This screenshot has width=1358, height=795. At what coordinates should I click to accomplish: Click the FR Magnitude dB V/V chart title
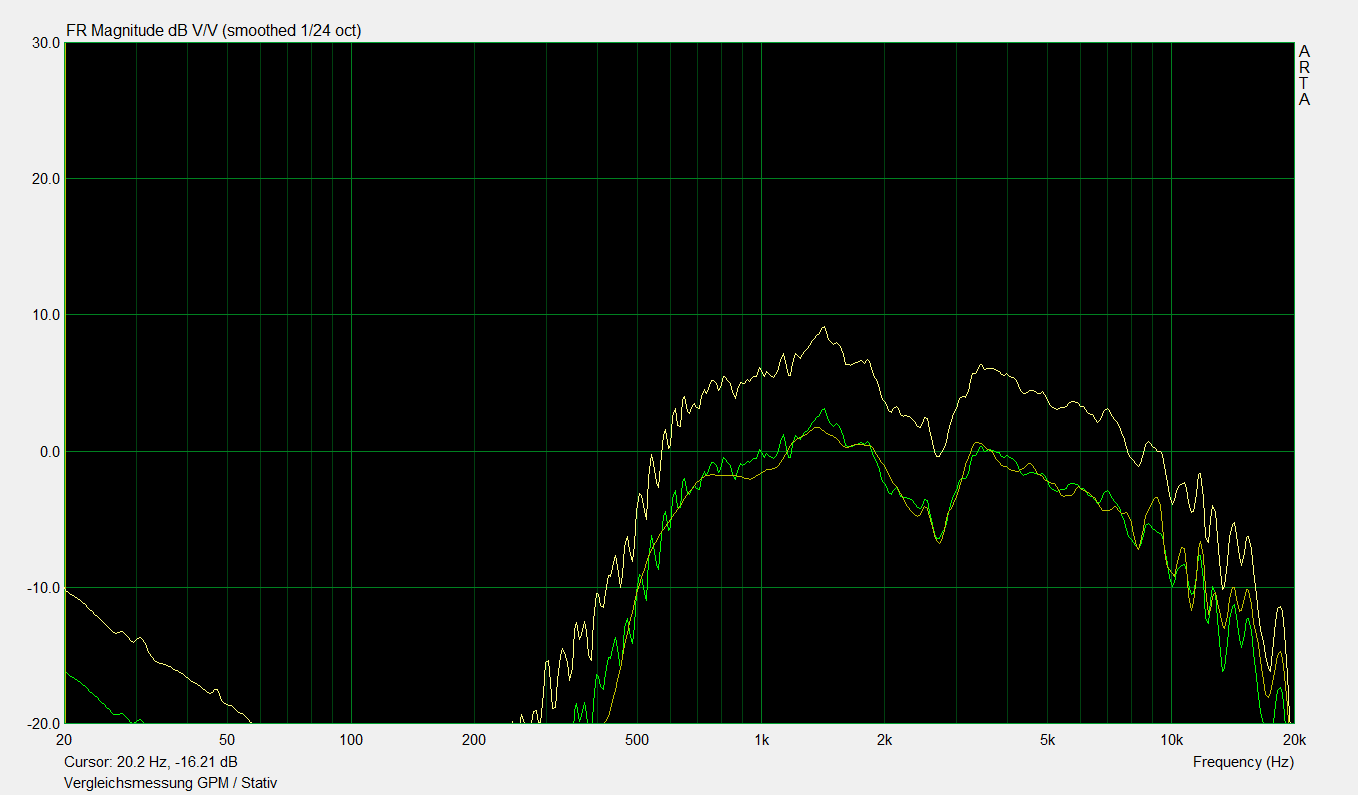pos(213,31)
